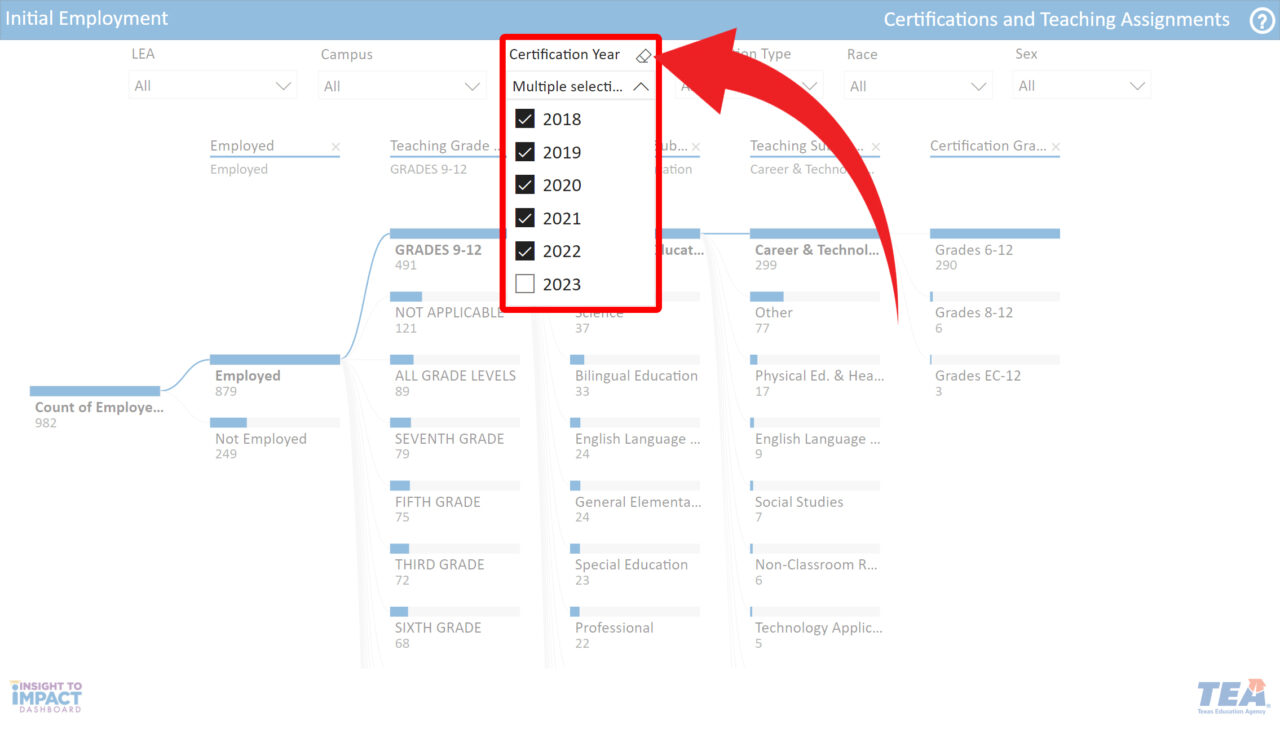
Task: Clear Certification Year selections with the eraser icon
Action: click(643, 55)
